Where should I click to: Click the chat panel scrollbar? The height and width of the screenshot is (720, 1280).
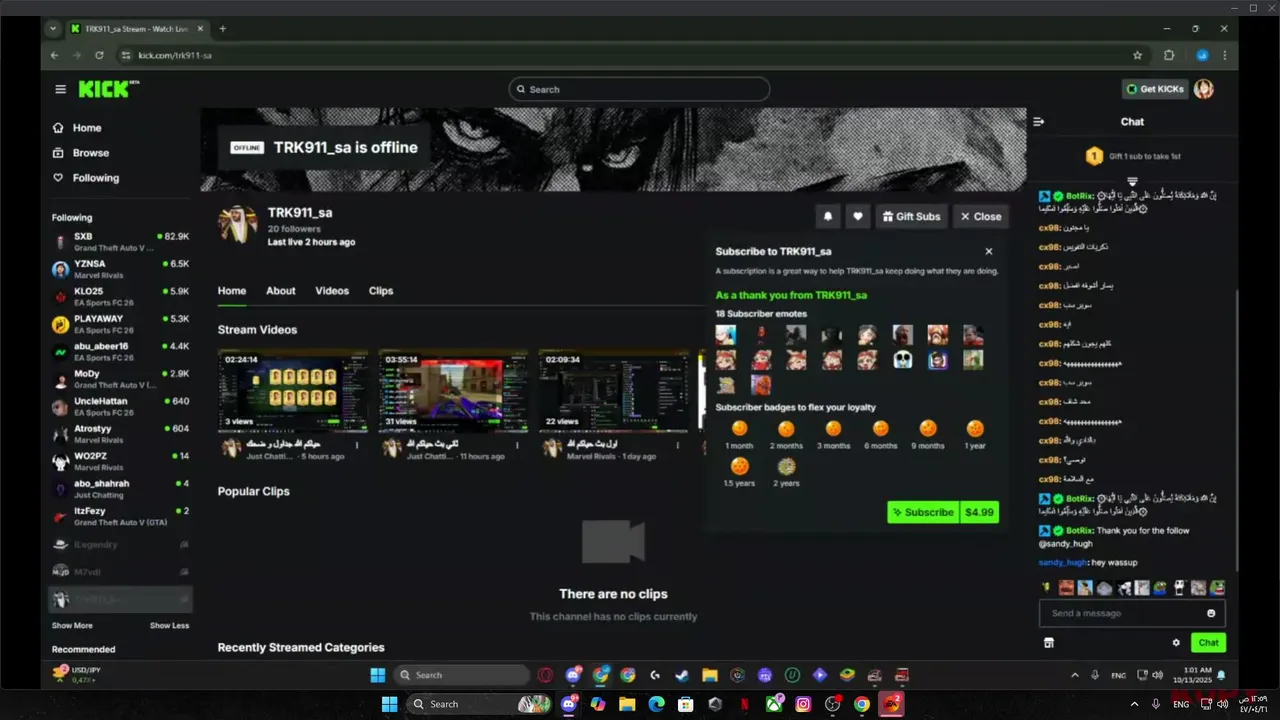[1238, 430]
